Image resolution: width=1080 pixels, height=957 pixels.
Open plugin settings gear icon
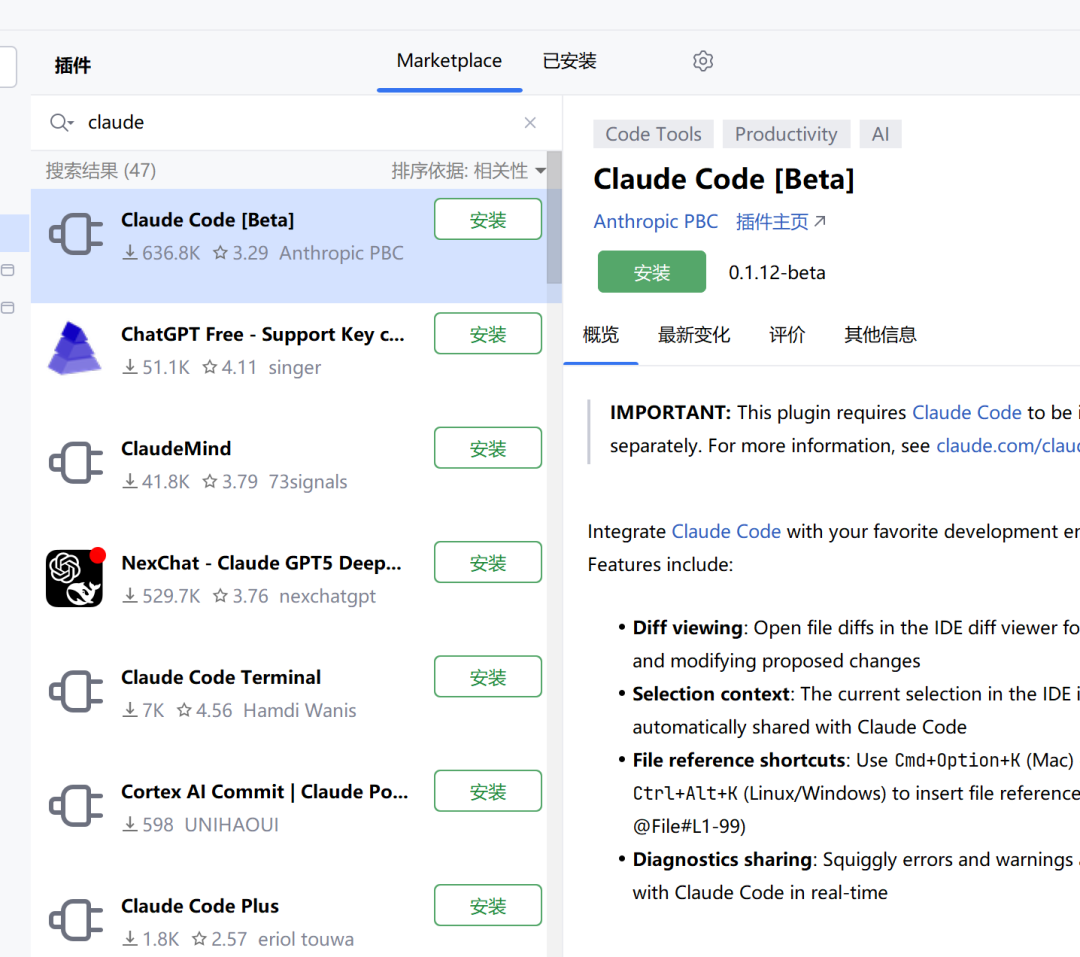(x=703, y=61)
